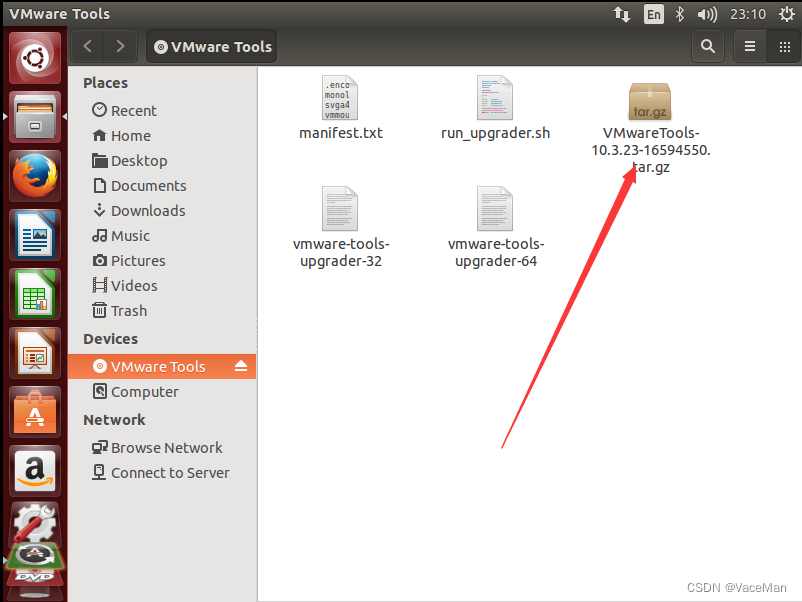The width and height of the screenshot is (802, 602).
Task: Switch to grid view with the grid icon
Action: 784,46
